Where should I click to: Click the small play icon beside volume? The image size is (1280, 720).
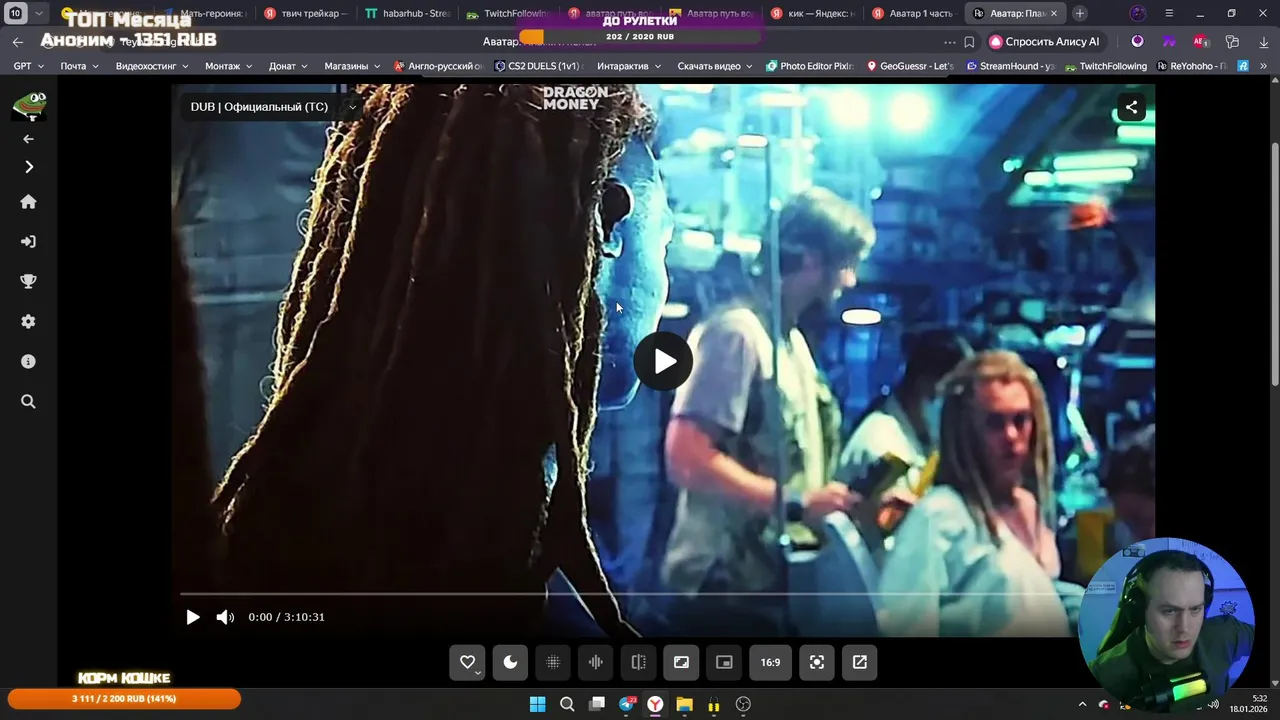pos(193,617)
